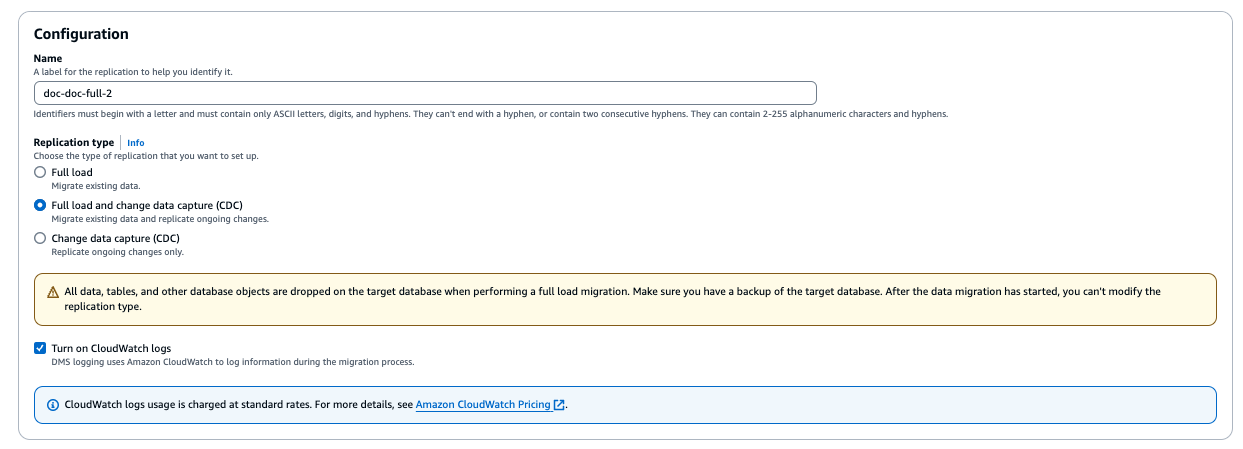Click into the Name field containing doc-doc-full-2
The width and height of the screenshot is (1243, 449).
425,93
